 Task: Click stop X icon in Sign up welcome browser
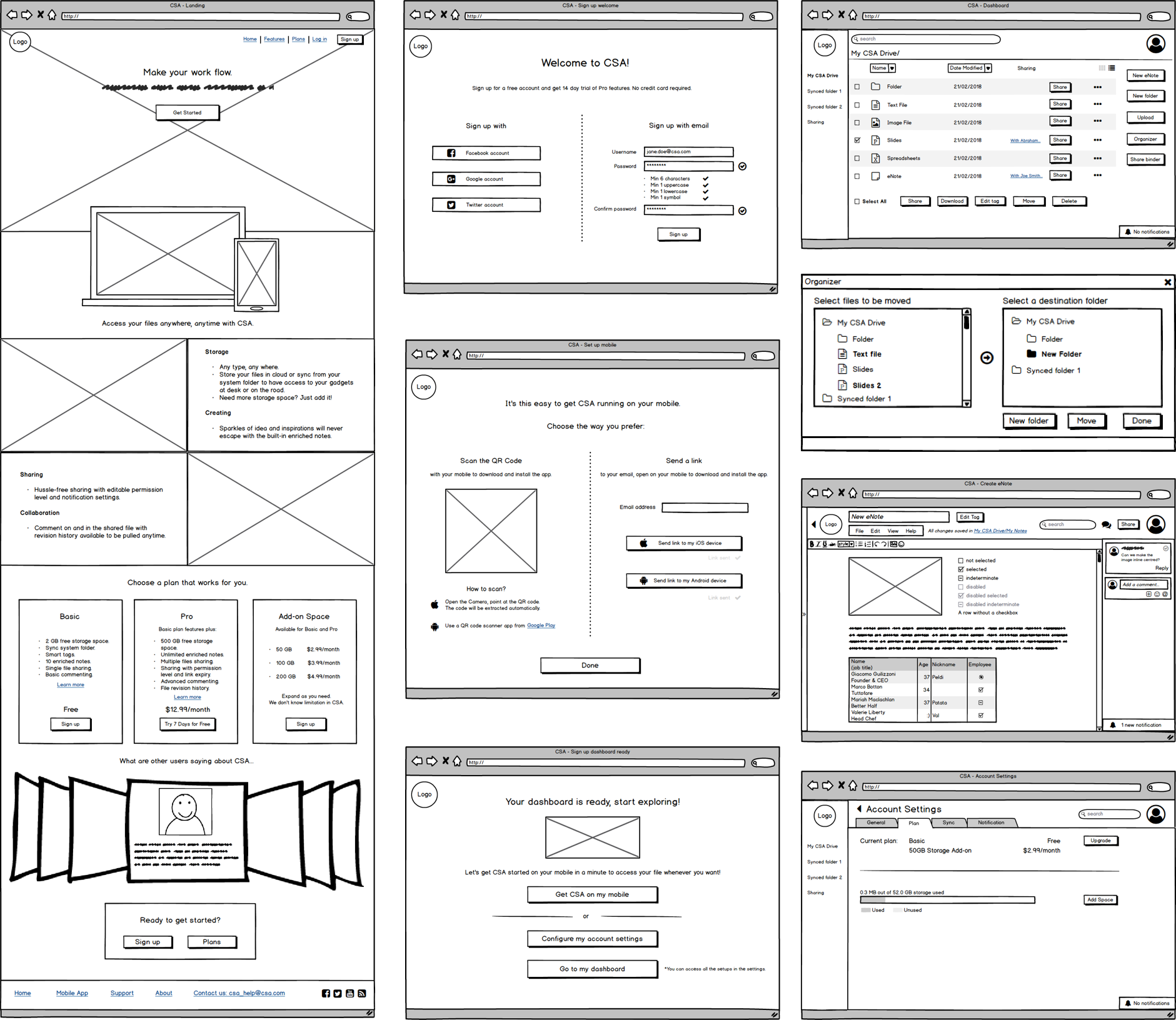click(443, 14)
